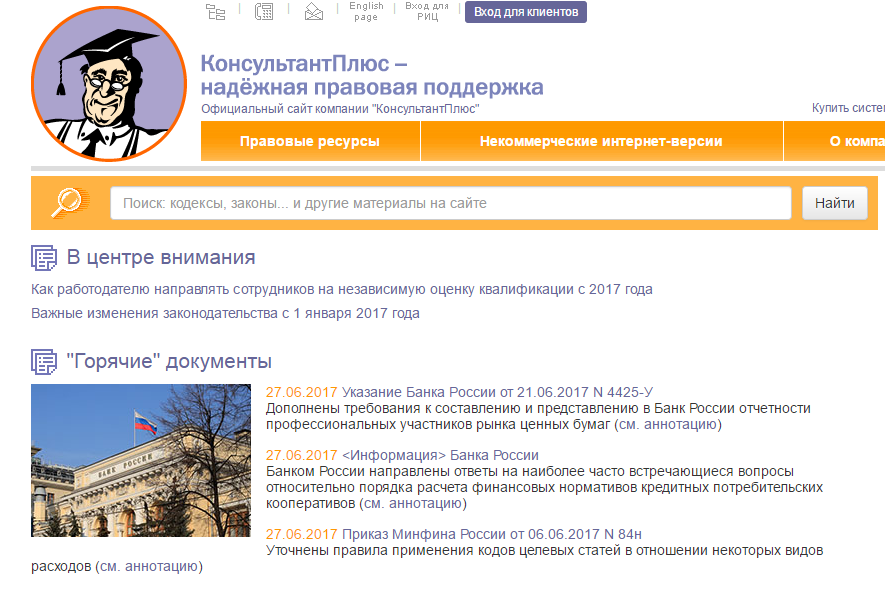Viewport: 885px width, 591px height.
Task: Open annotation for кодов целевых статей item
Action: (149, 567)
